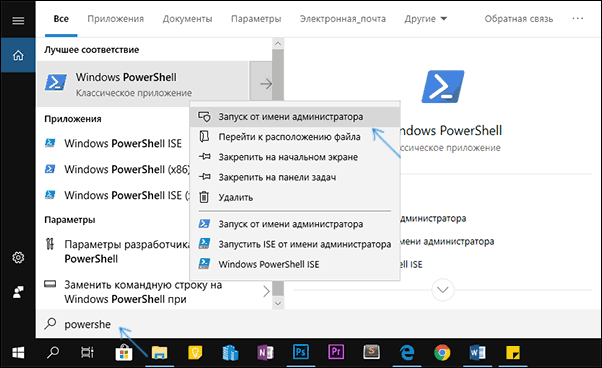Expand the details chevron in preview pane

(x=443, y=290)
